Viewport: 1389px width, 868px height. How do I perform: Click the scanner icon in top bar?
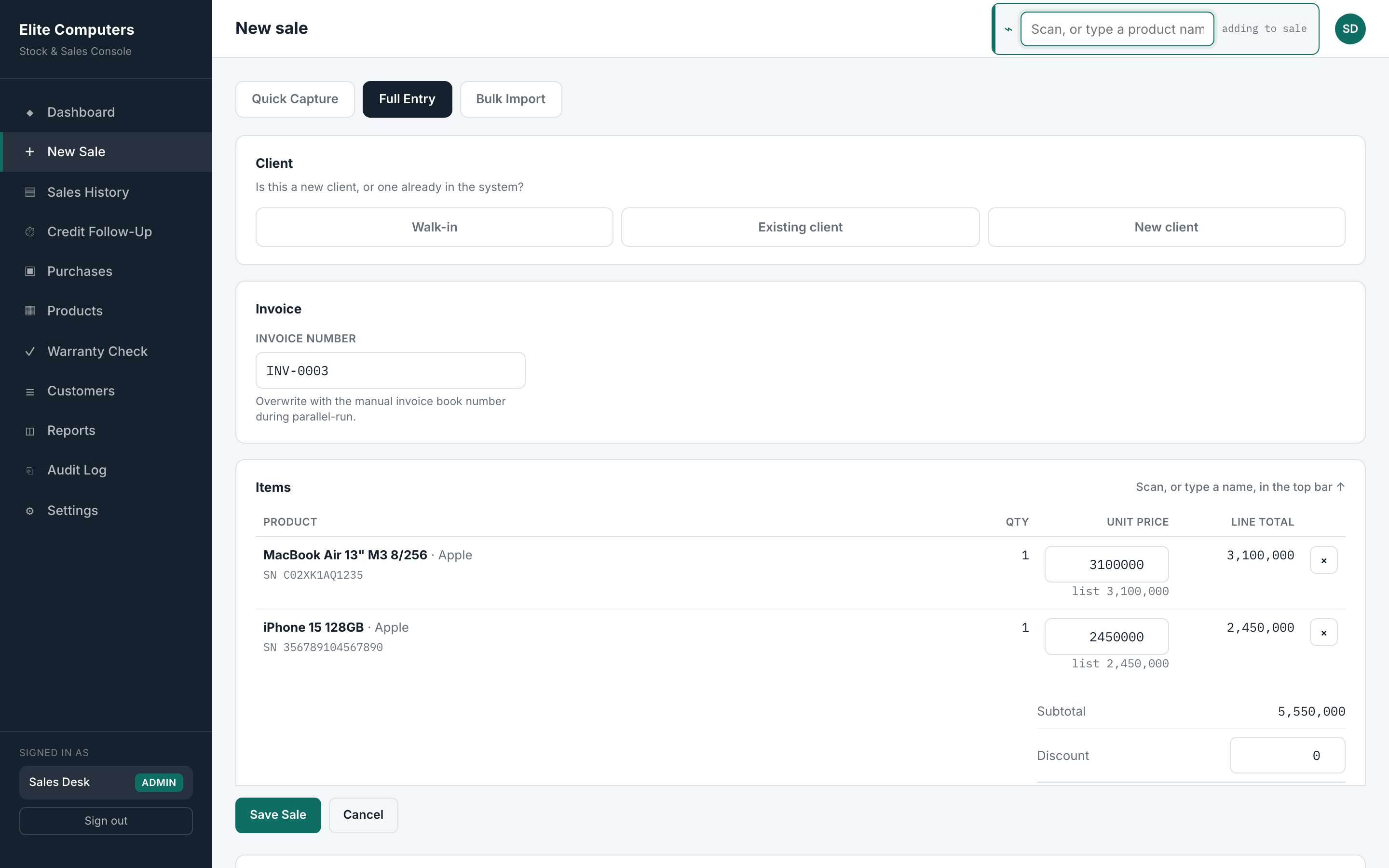[x=1008, y=29]
